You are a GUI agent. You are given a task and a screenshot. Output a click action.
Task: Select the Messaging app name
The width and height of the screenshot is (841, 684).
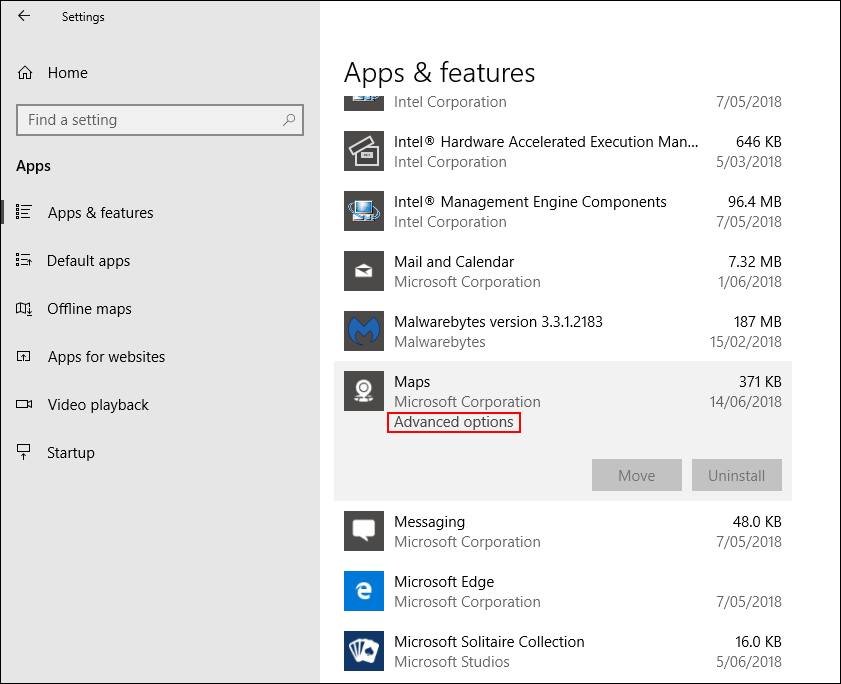pos(429,522)
